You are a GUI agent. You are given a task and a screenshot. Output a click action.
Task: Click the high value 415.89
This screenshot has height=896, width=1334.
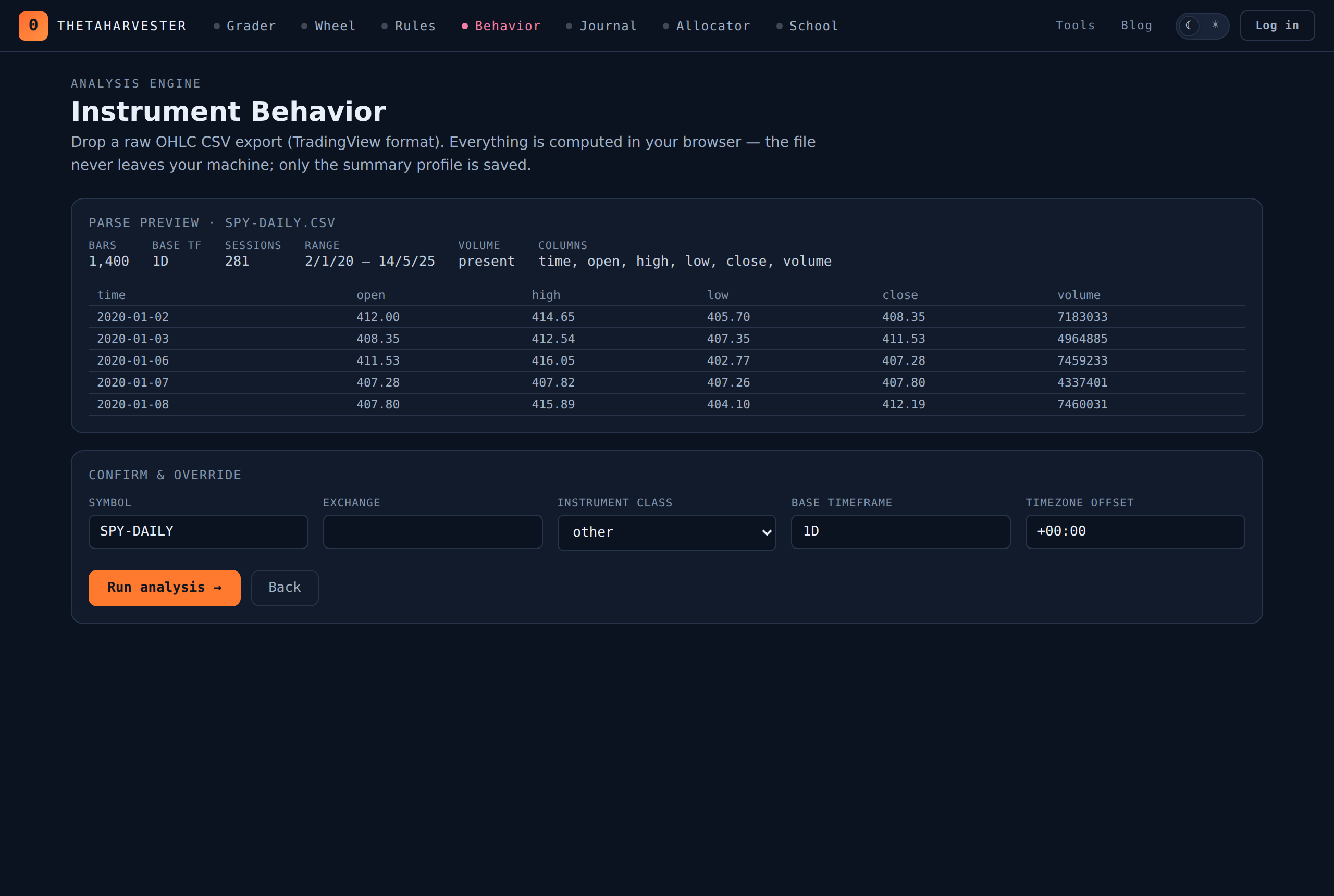point(553,405)
